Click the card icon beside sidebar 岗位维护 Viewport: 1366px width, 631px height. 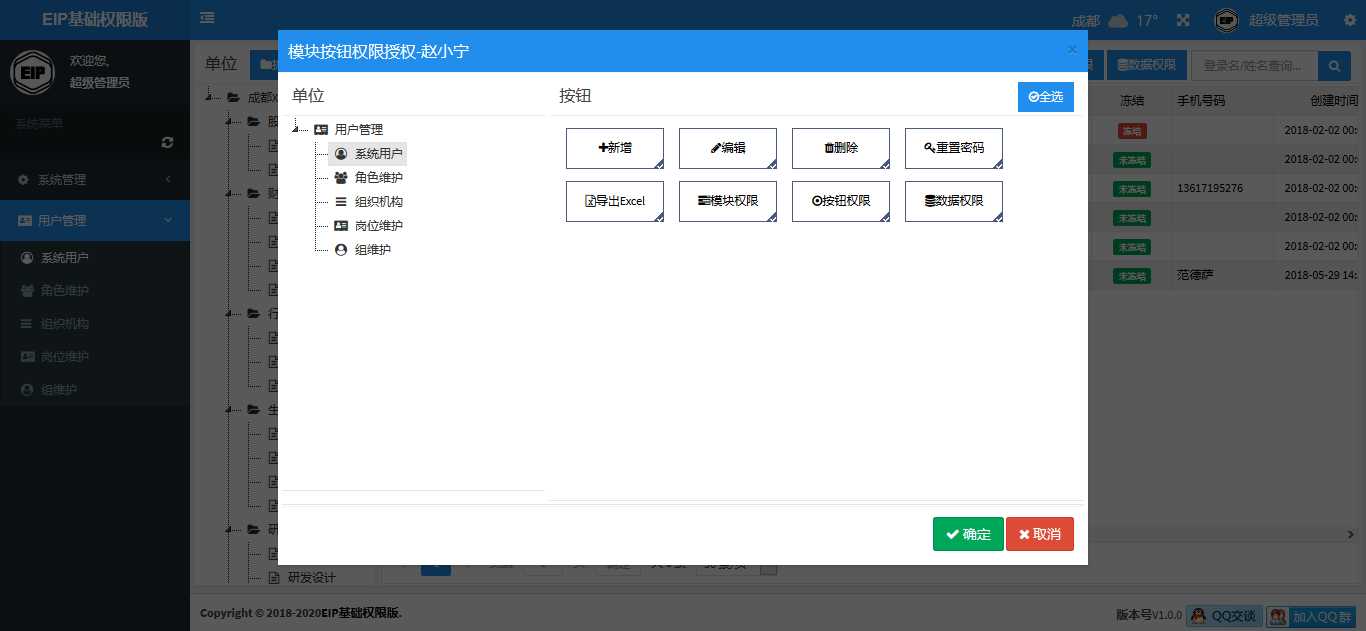tap(27, 357)
